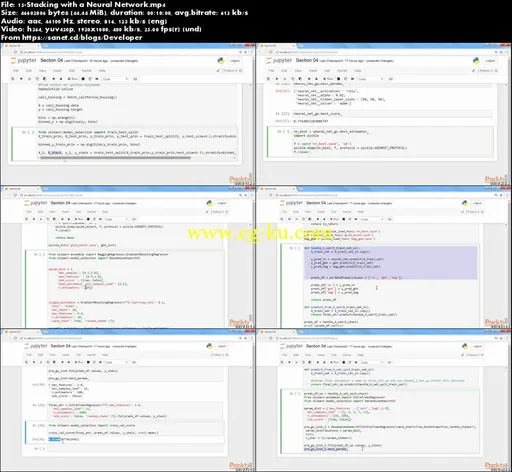
Task: Click the Python logo in middle-right frame header
Action: click(465, 203)
